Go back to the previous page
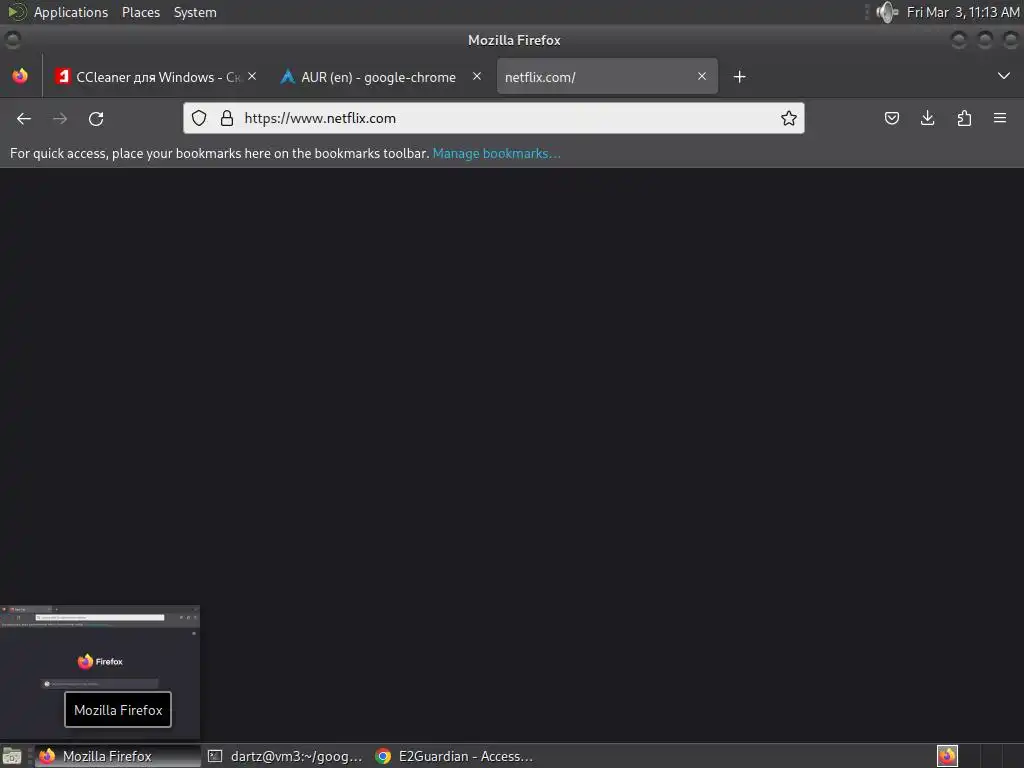Image resolution: width=1024 pixels, height=768 pixels. pos(24,118)
